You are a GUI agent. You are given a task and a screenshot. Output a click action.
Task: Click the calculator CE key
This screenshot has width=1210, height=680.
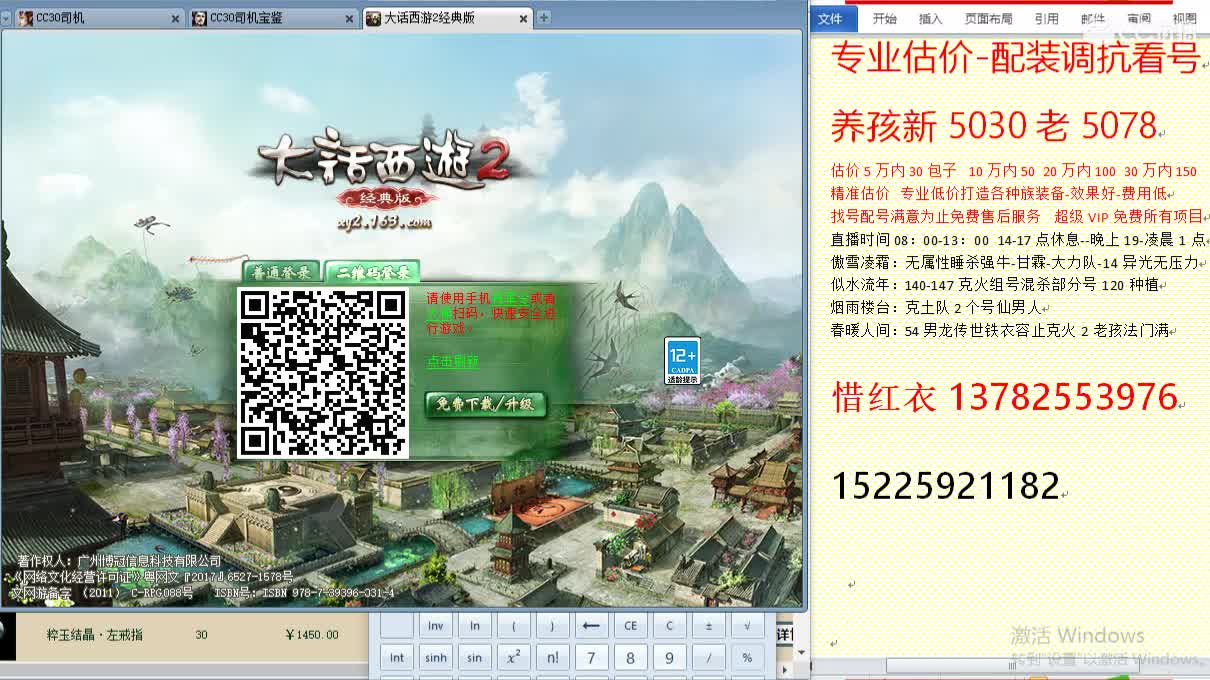pyautogui.click(x=630, y=626)
